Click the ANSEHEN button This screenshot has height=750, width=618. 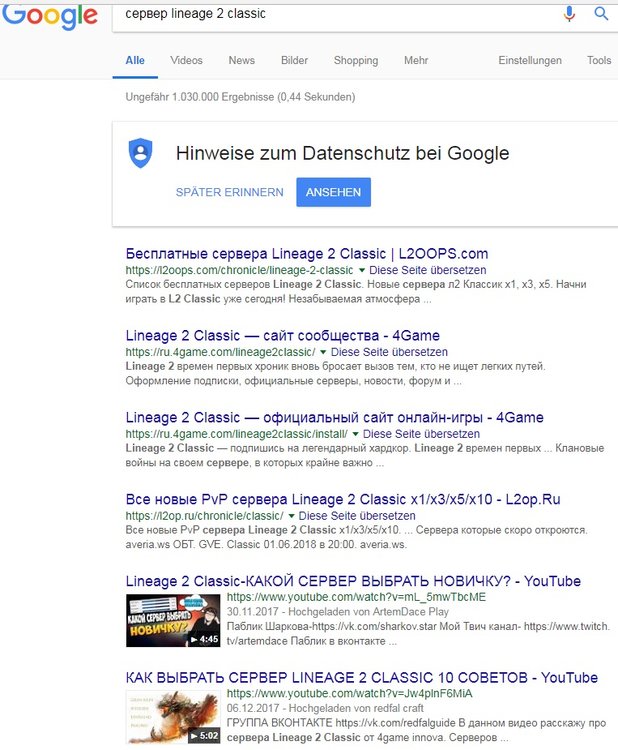point(333,192)
